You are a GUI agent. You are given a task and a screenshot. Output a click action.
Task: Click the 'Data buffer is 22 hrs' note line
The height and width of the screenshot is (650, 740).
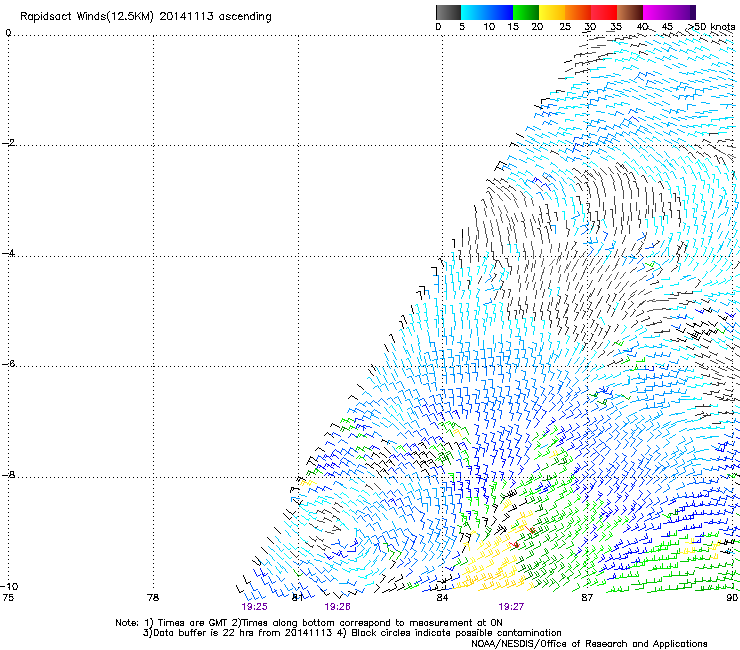click(353, 633)
